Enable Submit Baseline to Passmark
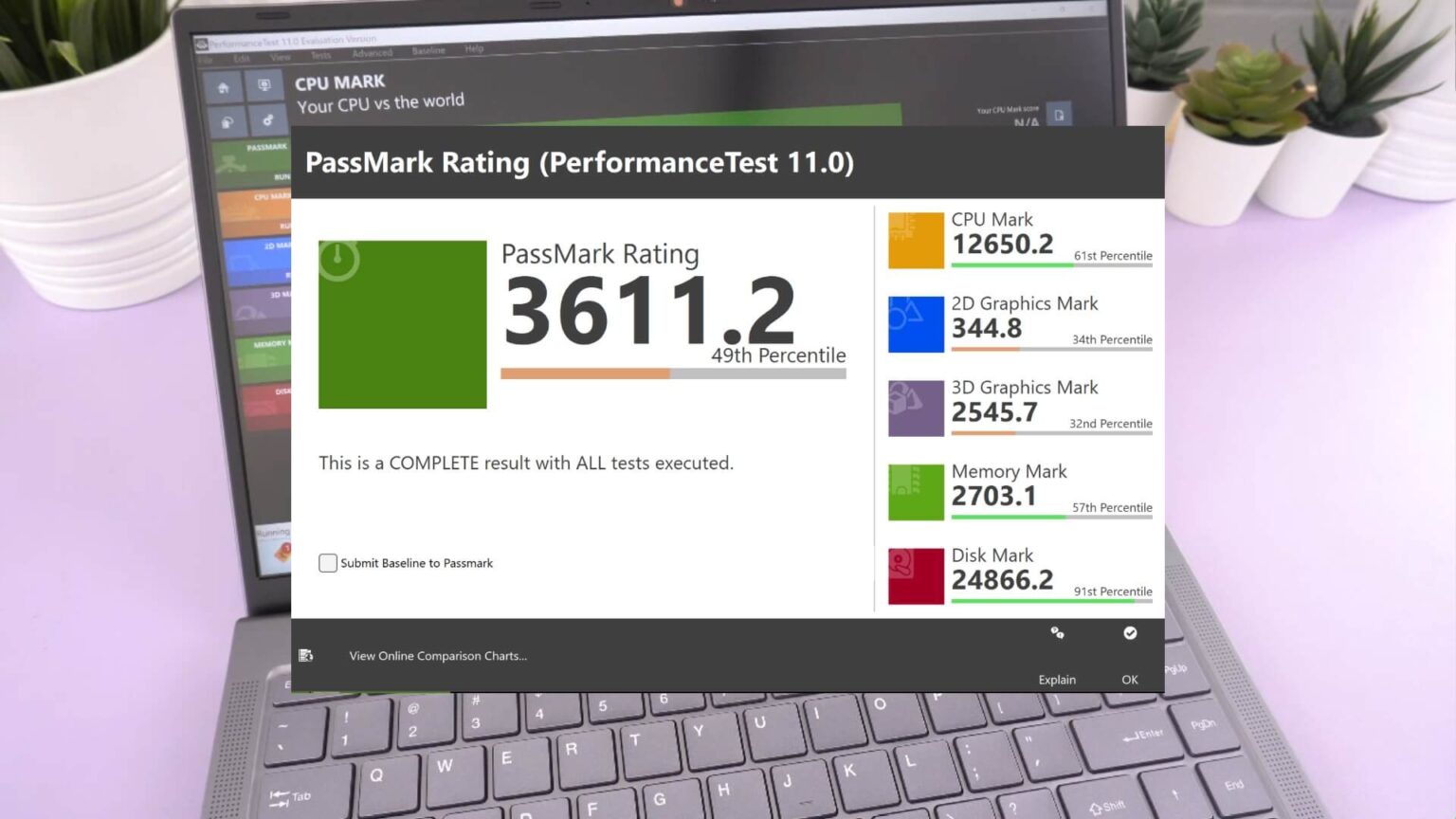The width and height of the screenshot is (1456, 819). tap(327, 562)
